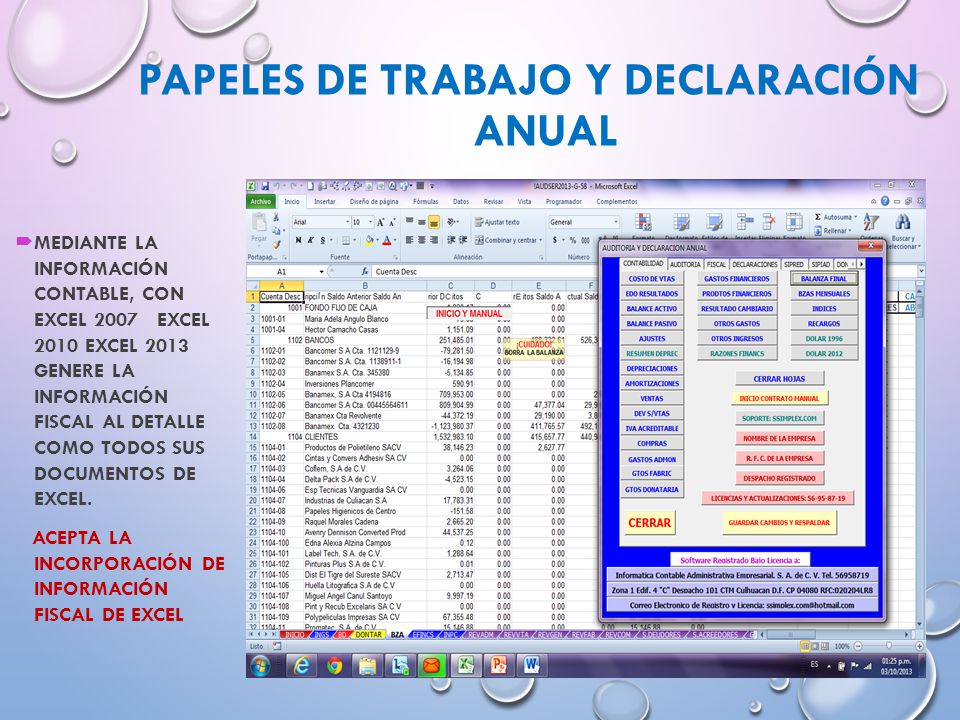Image resolution: width=960 pixels, height=720 pixels.
Task: Switch to the Insertar ribbon tab
Action: click(x=324, y=201)
